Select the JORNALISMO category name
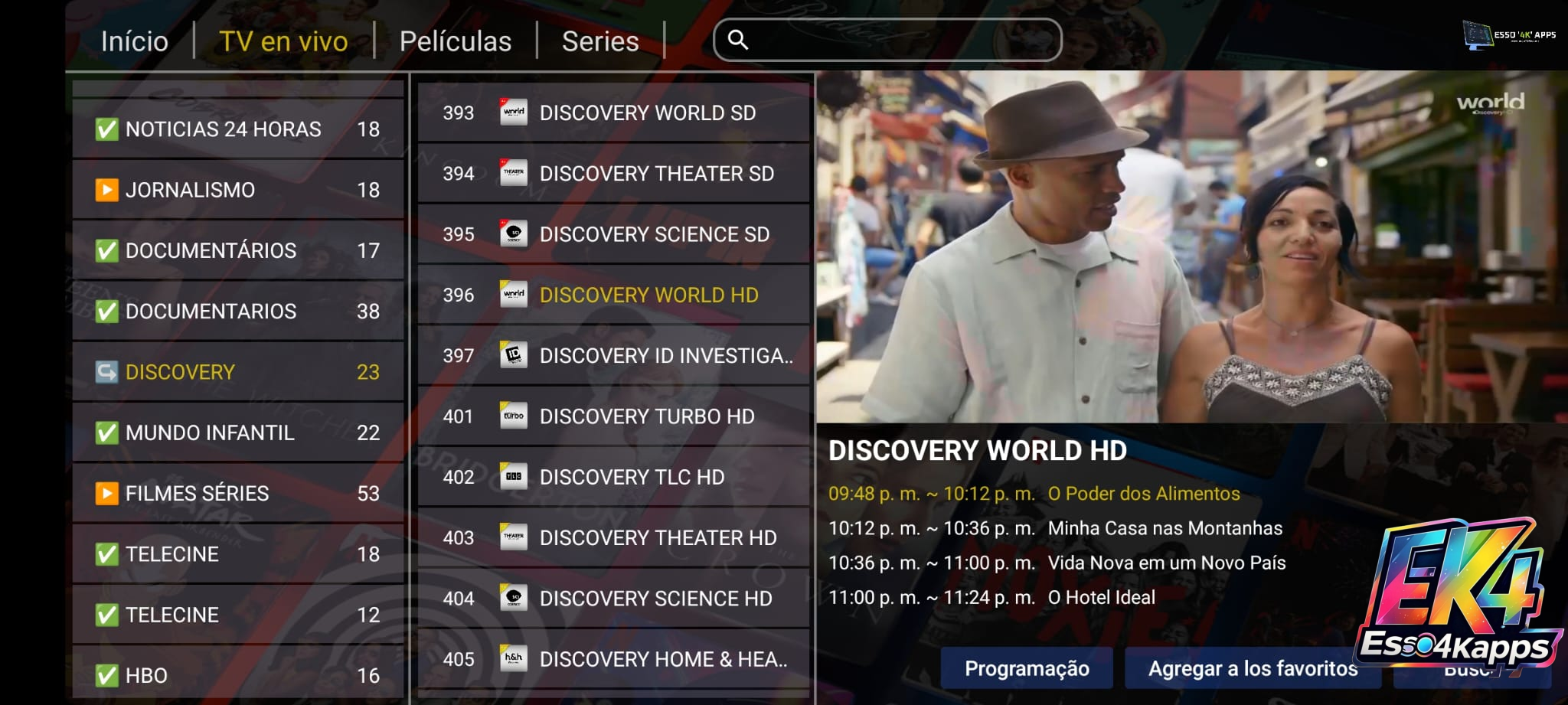Screen dimensions: 1568x705 [190, 190]
